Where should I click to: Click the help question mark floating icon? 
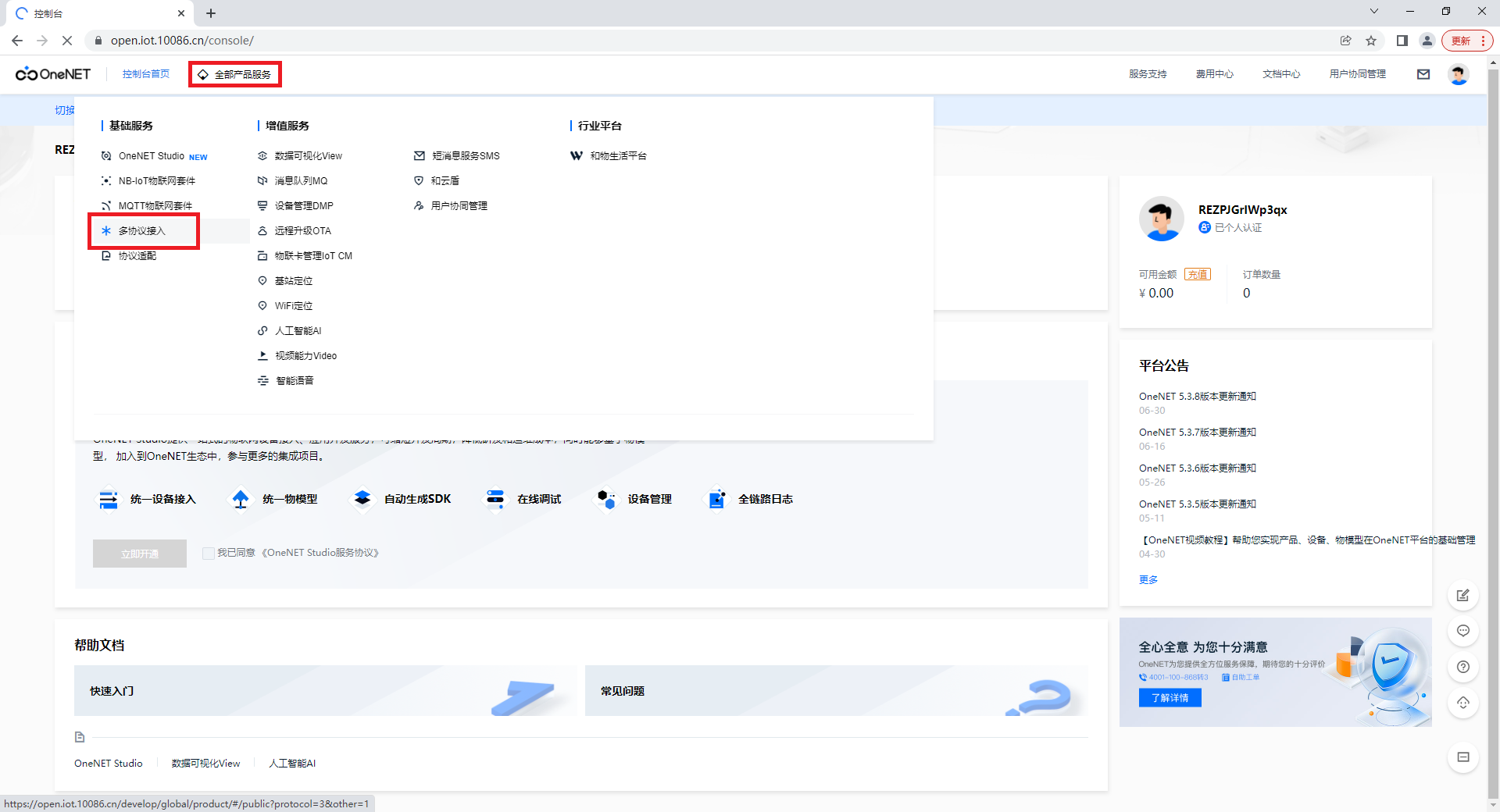coord(1462,667)
